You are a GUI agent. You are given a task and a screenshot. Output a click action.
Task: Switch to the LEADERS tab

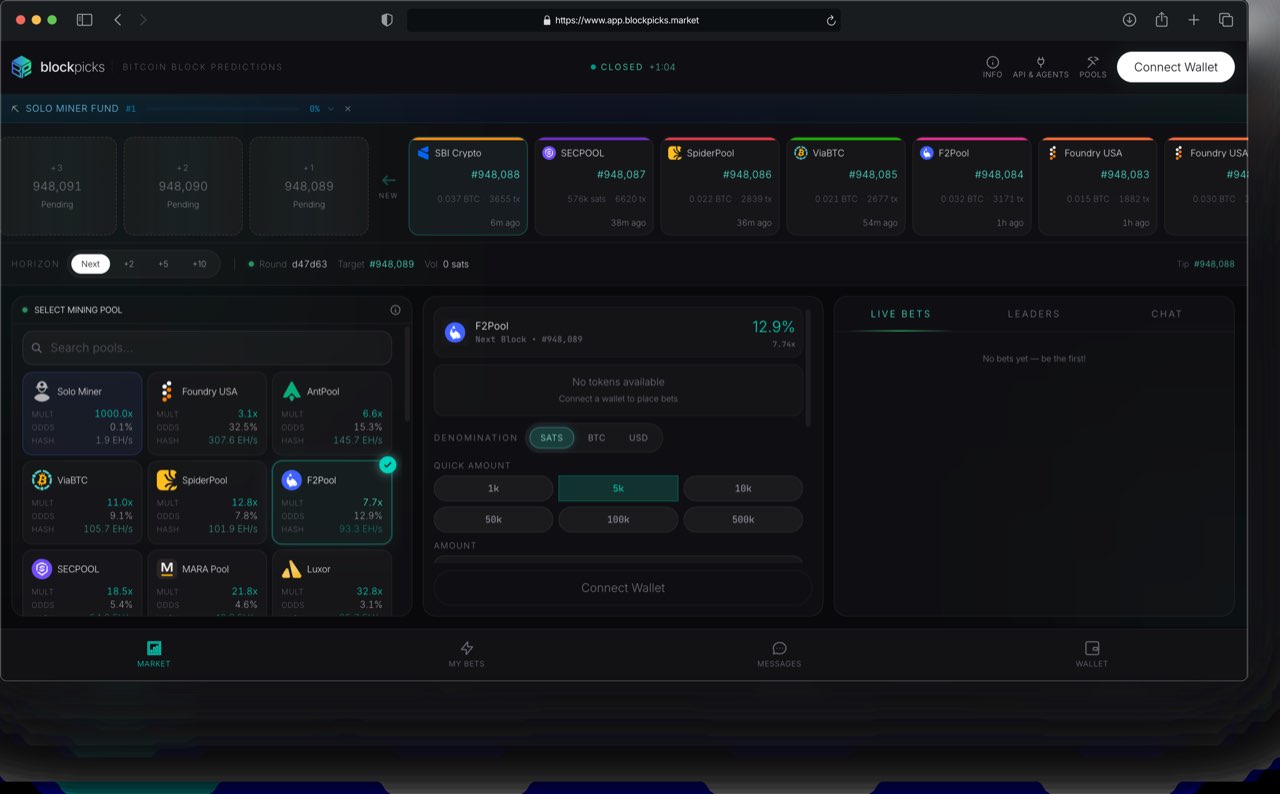point(1033,314)
